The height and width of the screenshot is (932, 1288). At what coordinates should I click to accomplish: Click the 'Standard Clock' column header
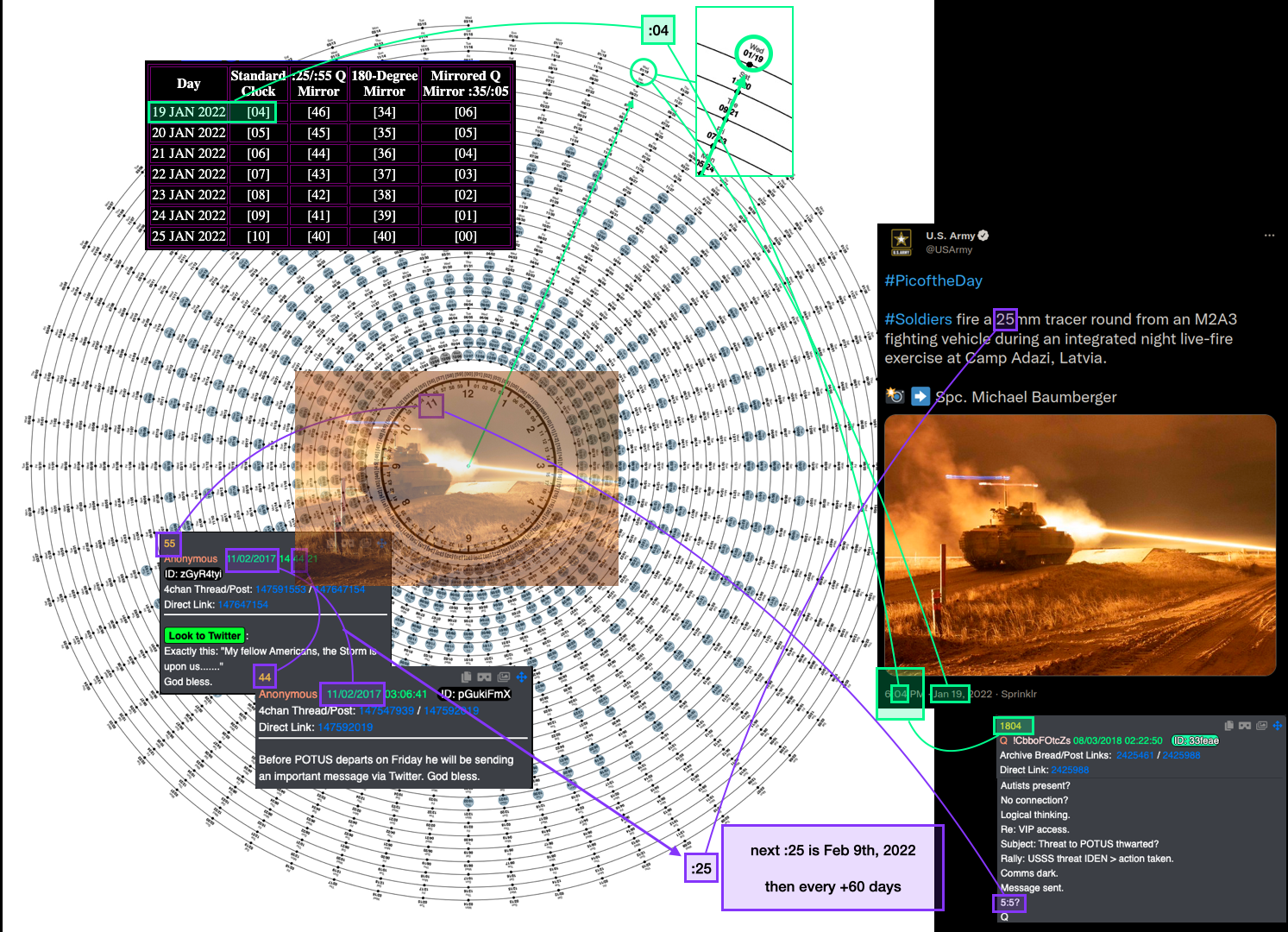click(259, 84)
